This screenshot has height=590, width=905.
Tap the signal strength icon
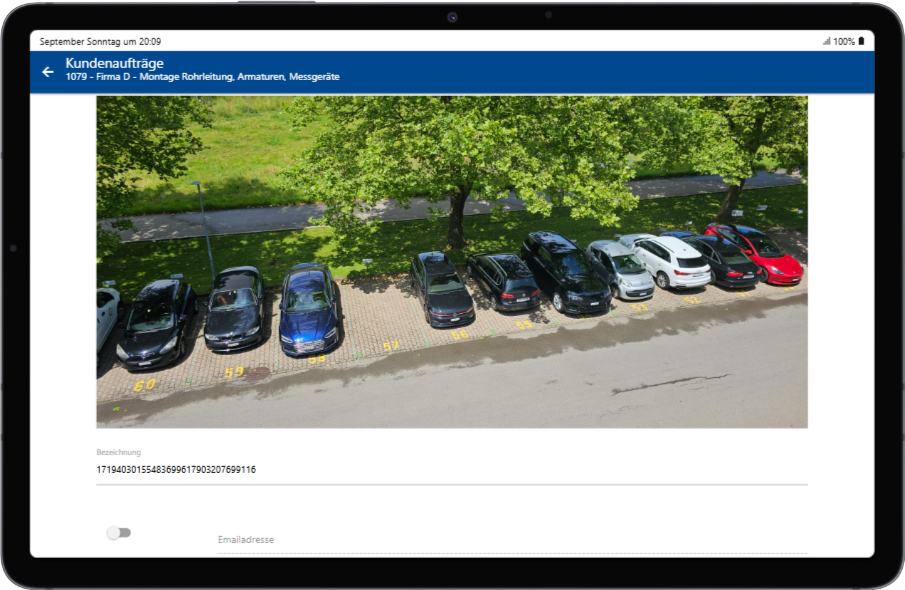[x=826, y=41]
